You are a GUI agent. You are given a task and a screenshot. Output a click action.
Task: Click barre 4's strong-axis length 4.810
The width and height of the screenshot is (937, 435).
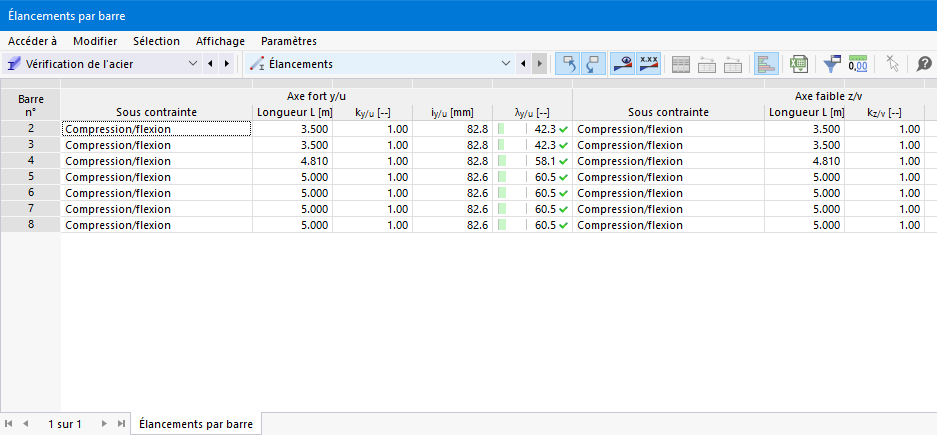(x=292, y=161)
